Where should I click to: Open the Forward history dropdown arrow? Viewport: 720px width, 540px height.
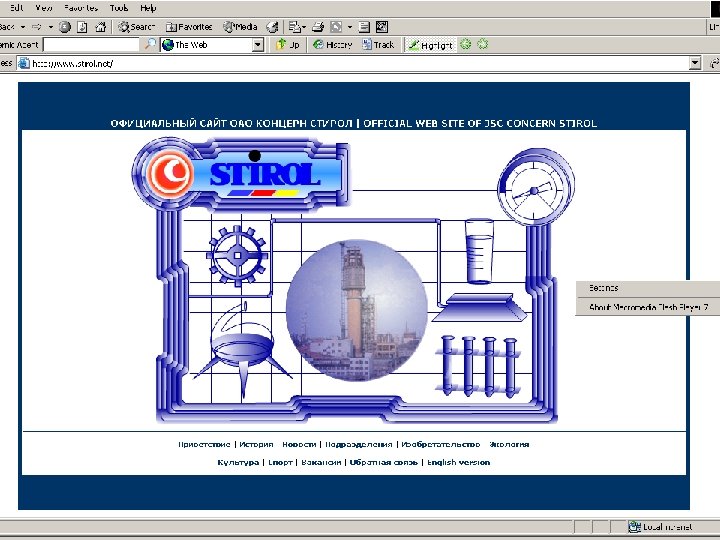(51, 27)
